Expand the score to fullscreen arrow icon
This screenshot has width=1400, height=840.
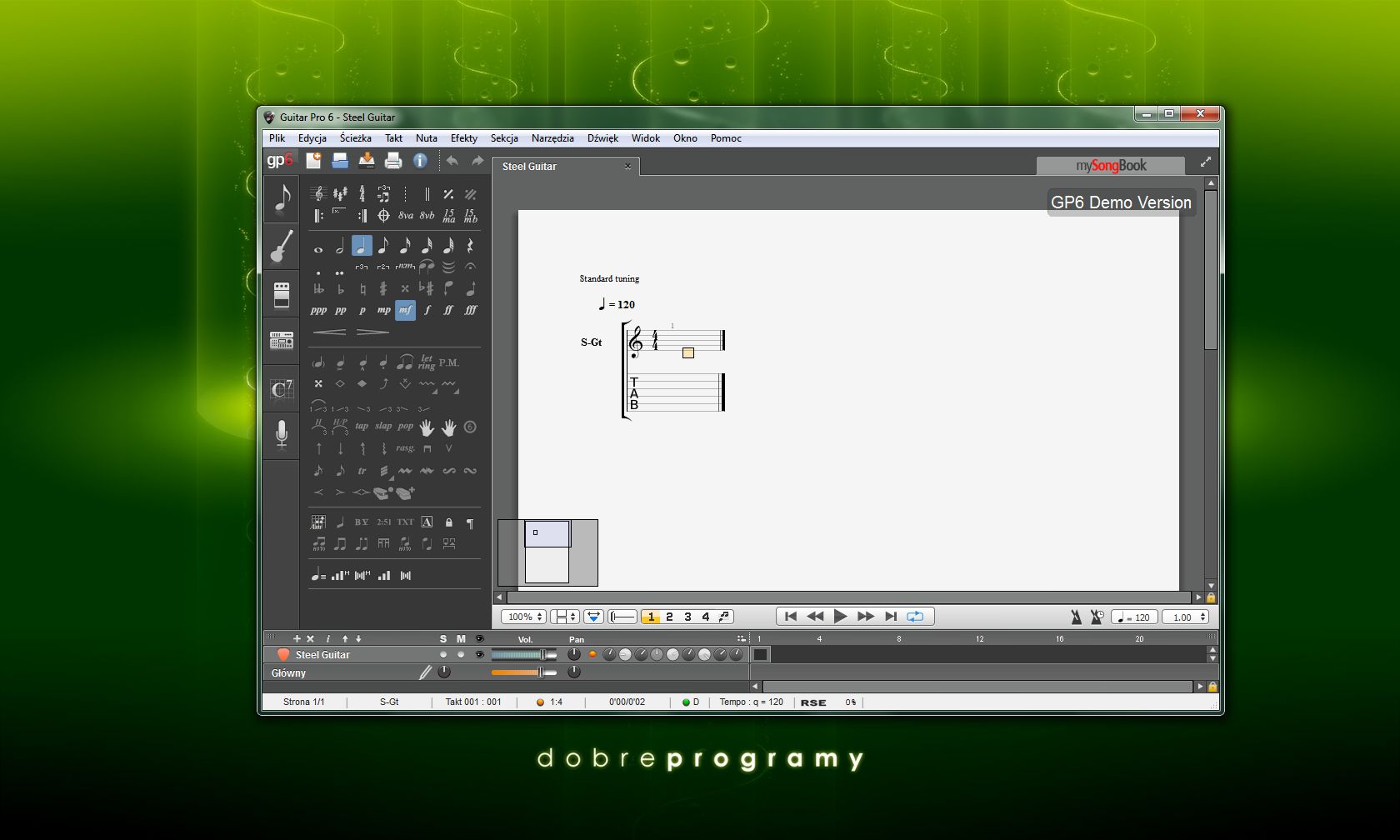[1205, 162]
